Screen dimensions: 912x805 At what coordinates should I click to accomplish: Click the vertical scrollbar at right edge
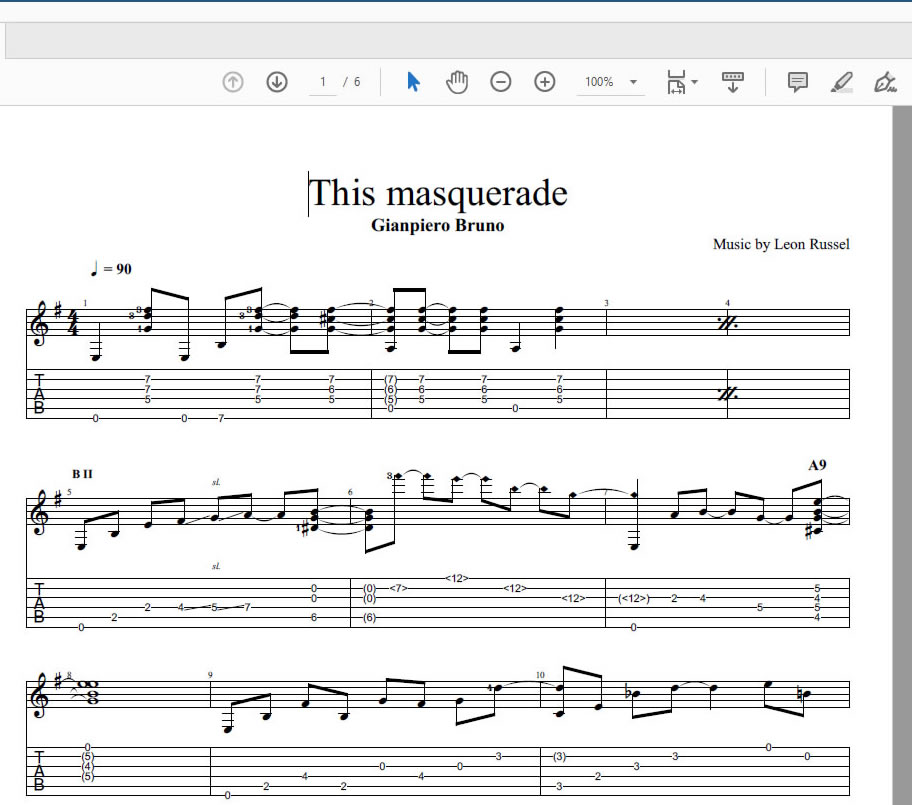tap(902, 455)
